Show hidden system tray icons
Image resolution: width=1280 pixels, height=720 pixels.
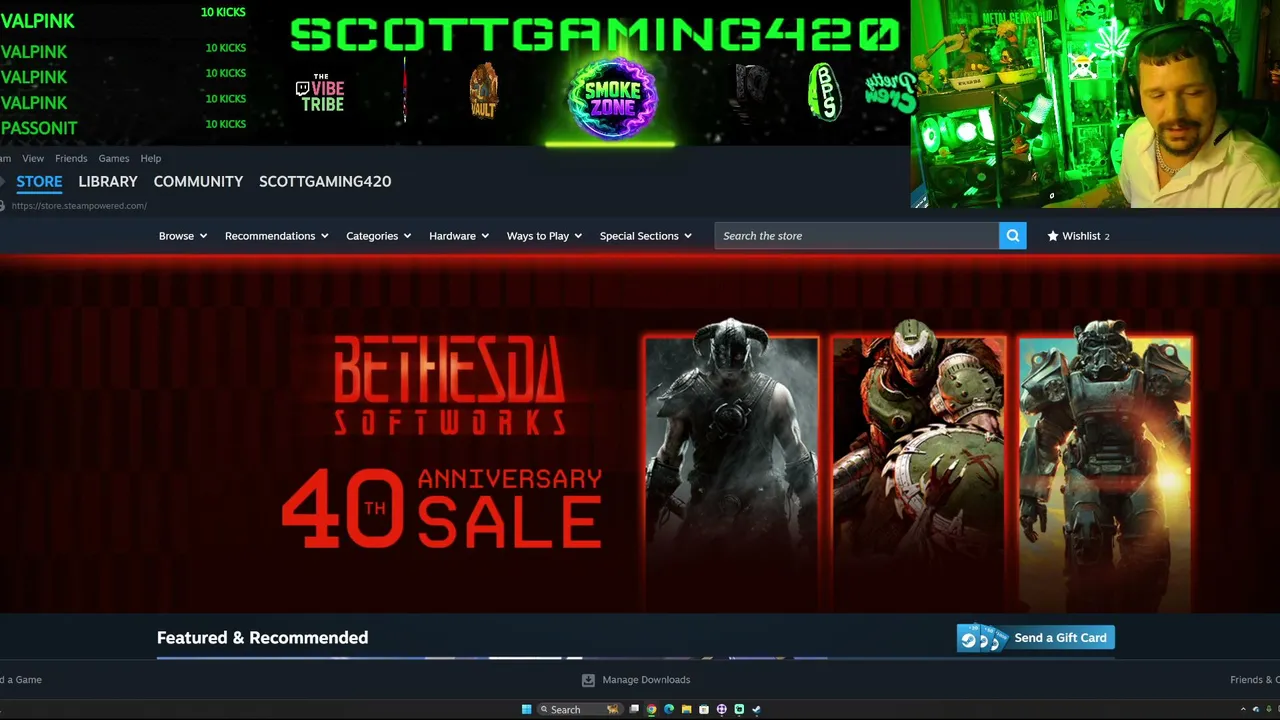click(1242, 709)
